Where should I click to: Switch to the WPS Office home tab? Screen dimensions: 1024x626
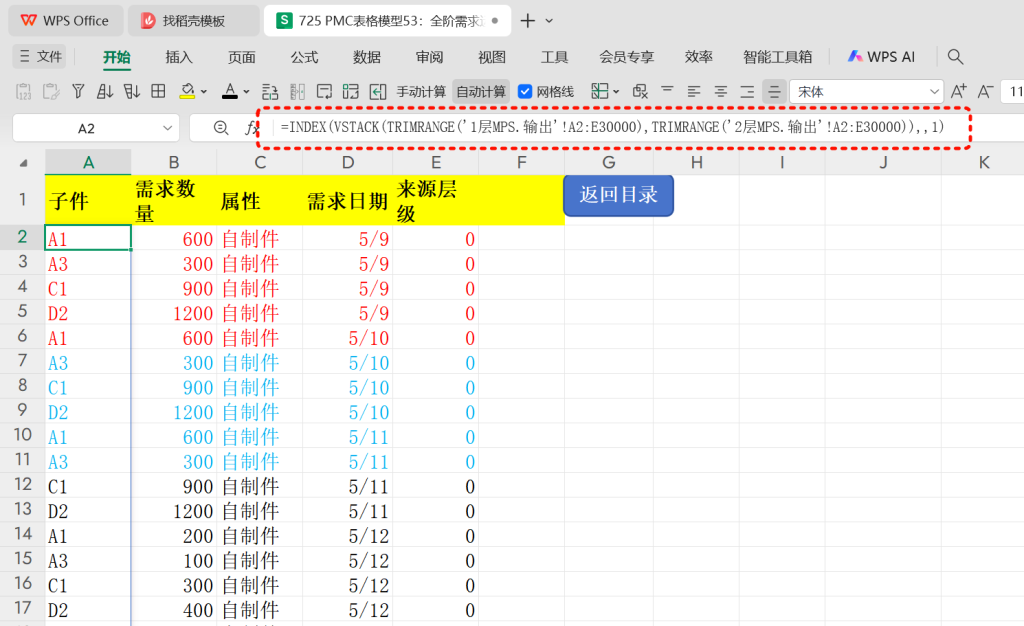point(65,21)
